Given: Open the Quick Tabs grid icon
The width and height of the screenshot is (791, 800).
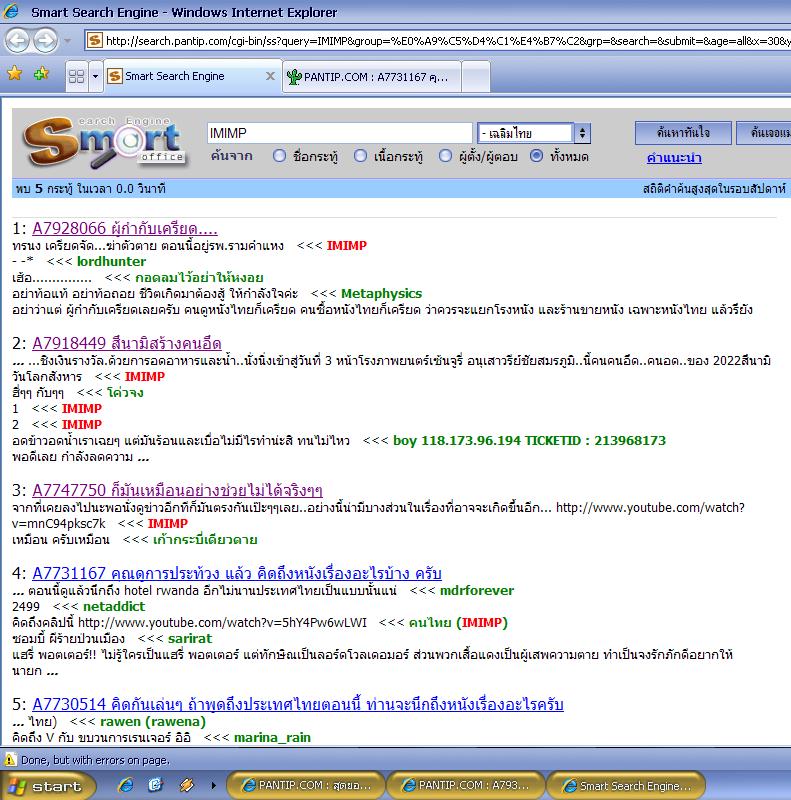Looking at the screenshot, I should coord(77,76).
